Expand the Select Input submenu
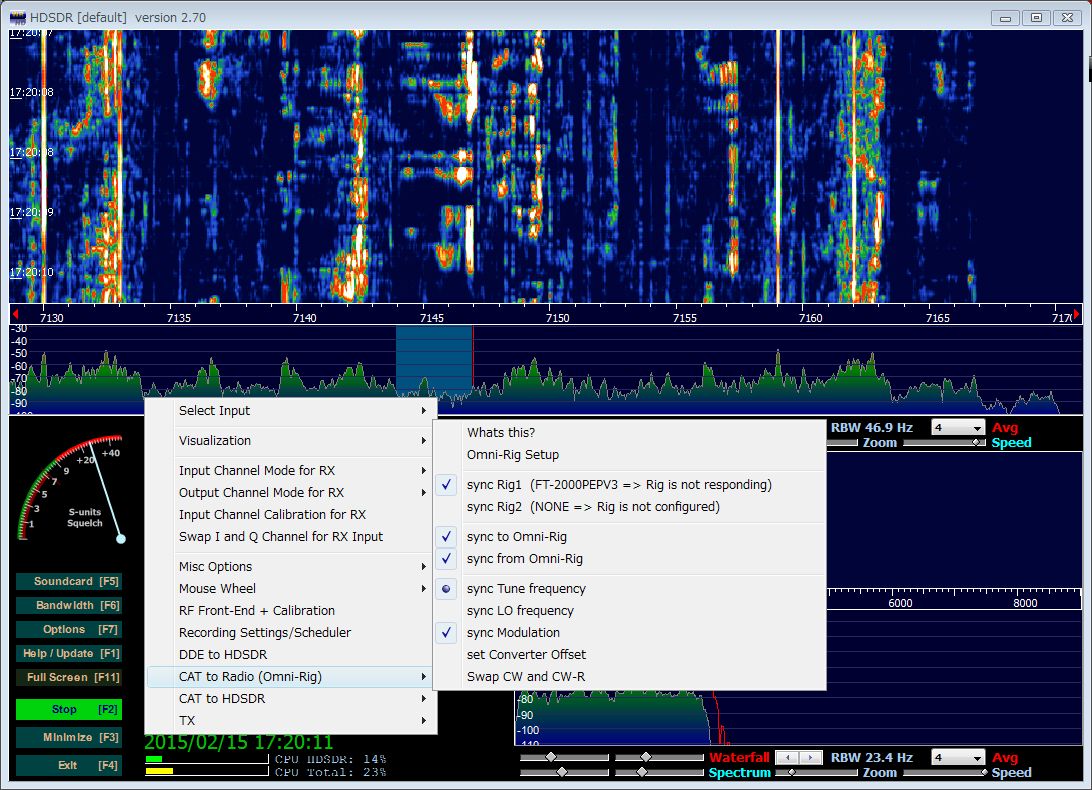 (290, 410)
